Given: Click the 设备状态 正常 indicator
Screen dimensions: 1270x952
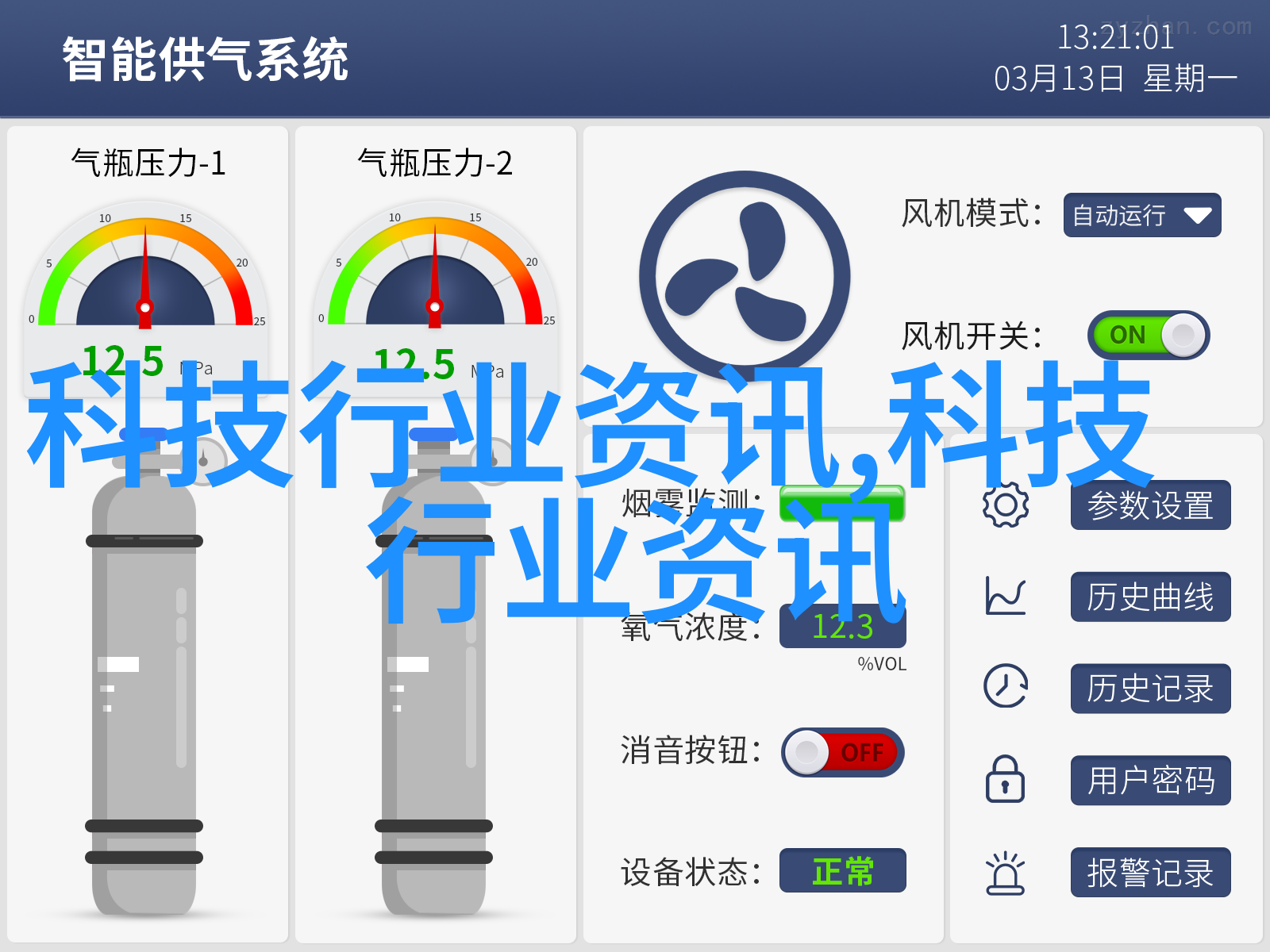Looking at the screenshot, I should [843, 870].
